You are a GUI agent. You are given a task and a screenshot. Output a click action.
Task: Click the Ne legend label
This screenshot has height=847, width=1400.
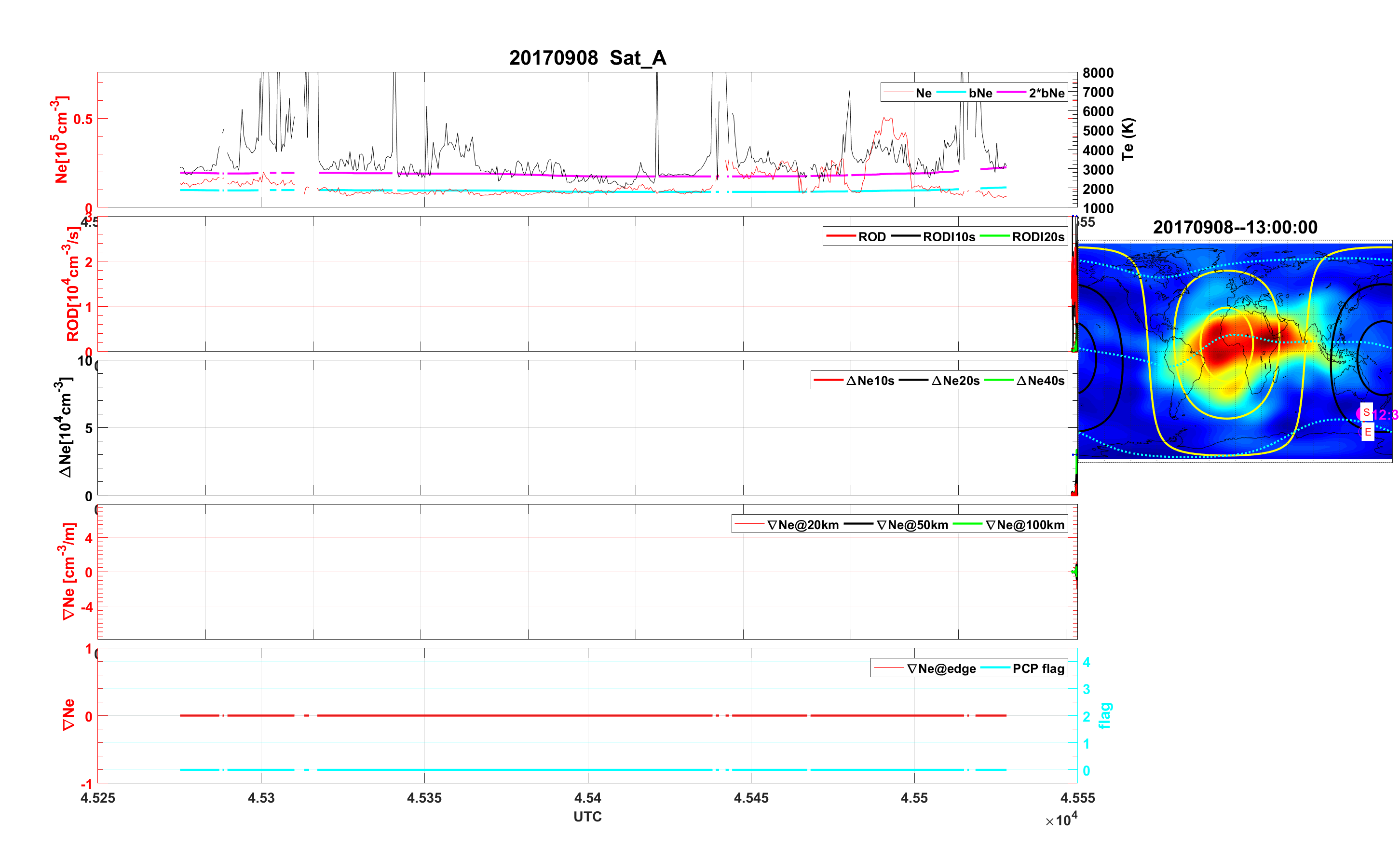(x=924, y=93)
